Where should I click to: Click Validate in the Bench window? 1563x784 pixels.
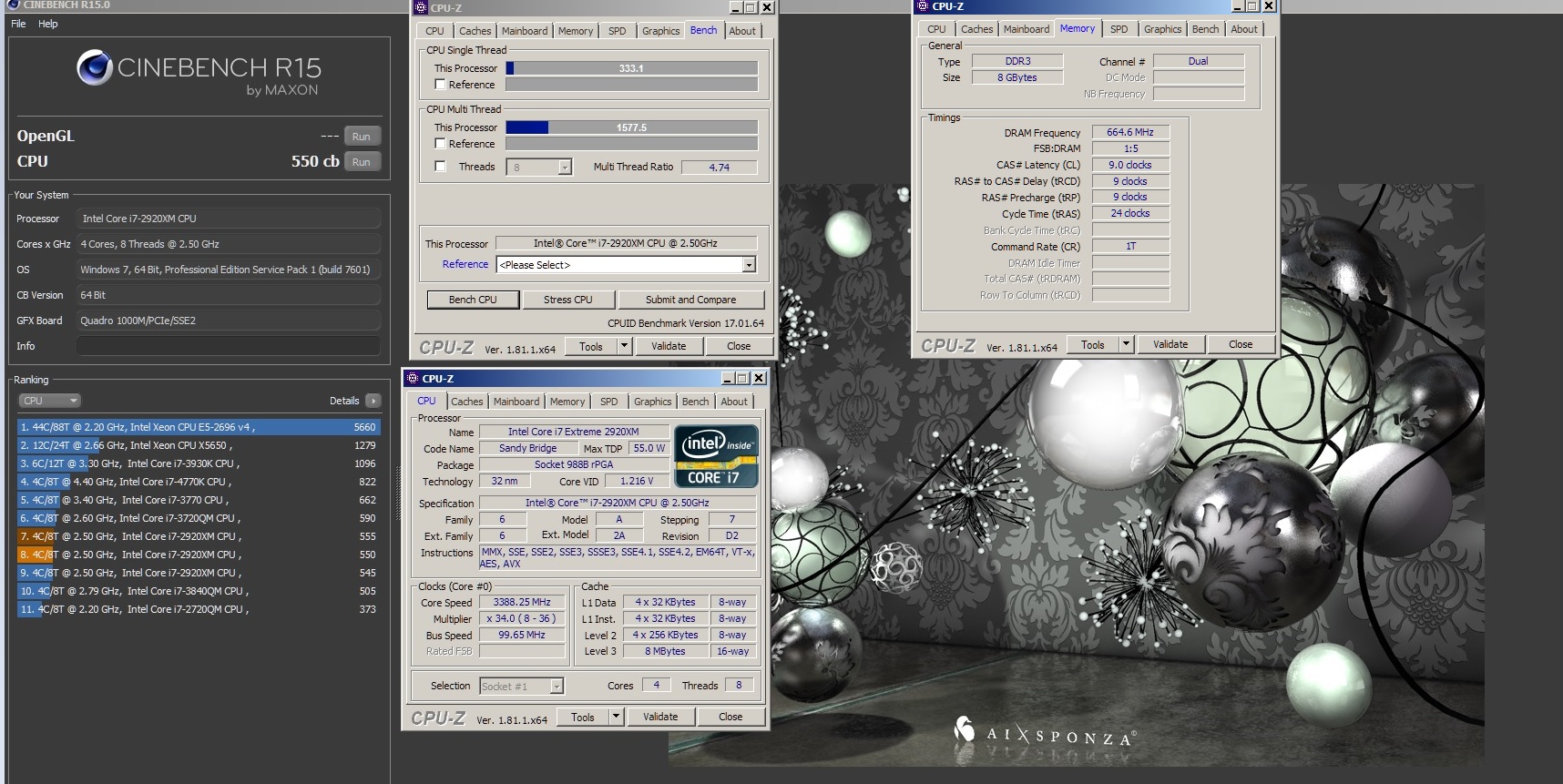click(x=669, y=346)
